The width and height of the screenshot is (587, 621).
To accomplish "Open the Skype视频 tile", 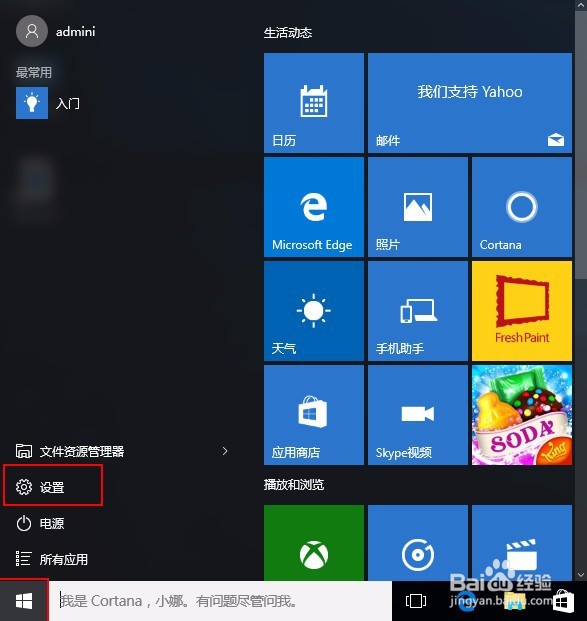I will coord(418,415).
